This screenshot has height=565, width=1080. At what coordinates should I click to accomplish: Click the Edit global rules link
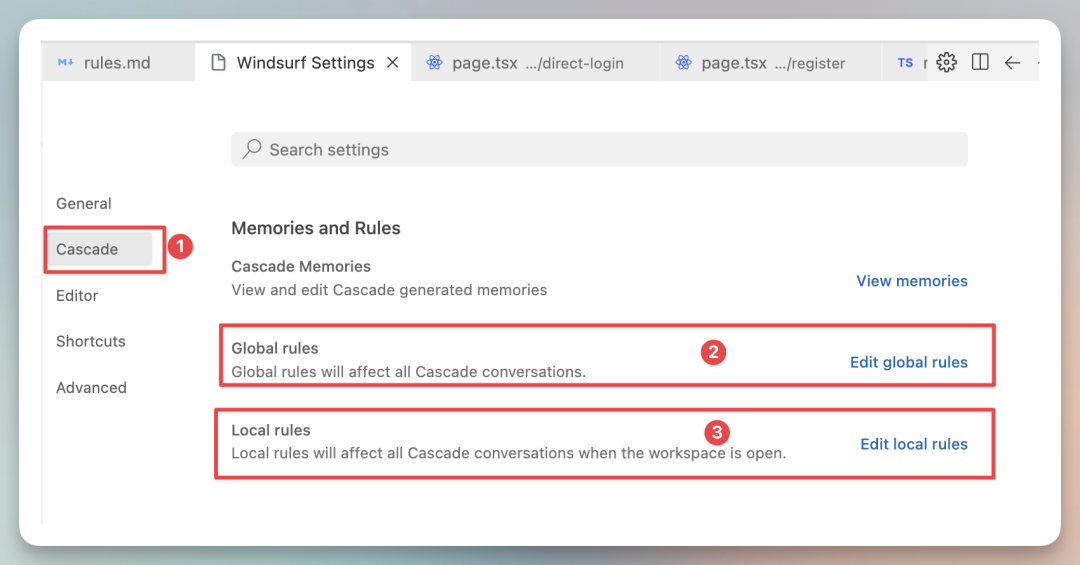(908, 362)
